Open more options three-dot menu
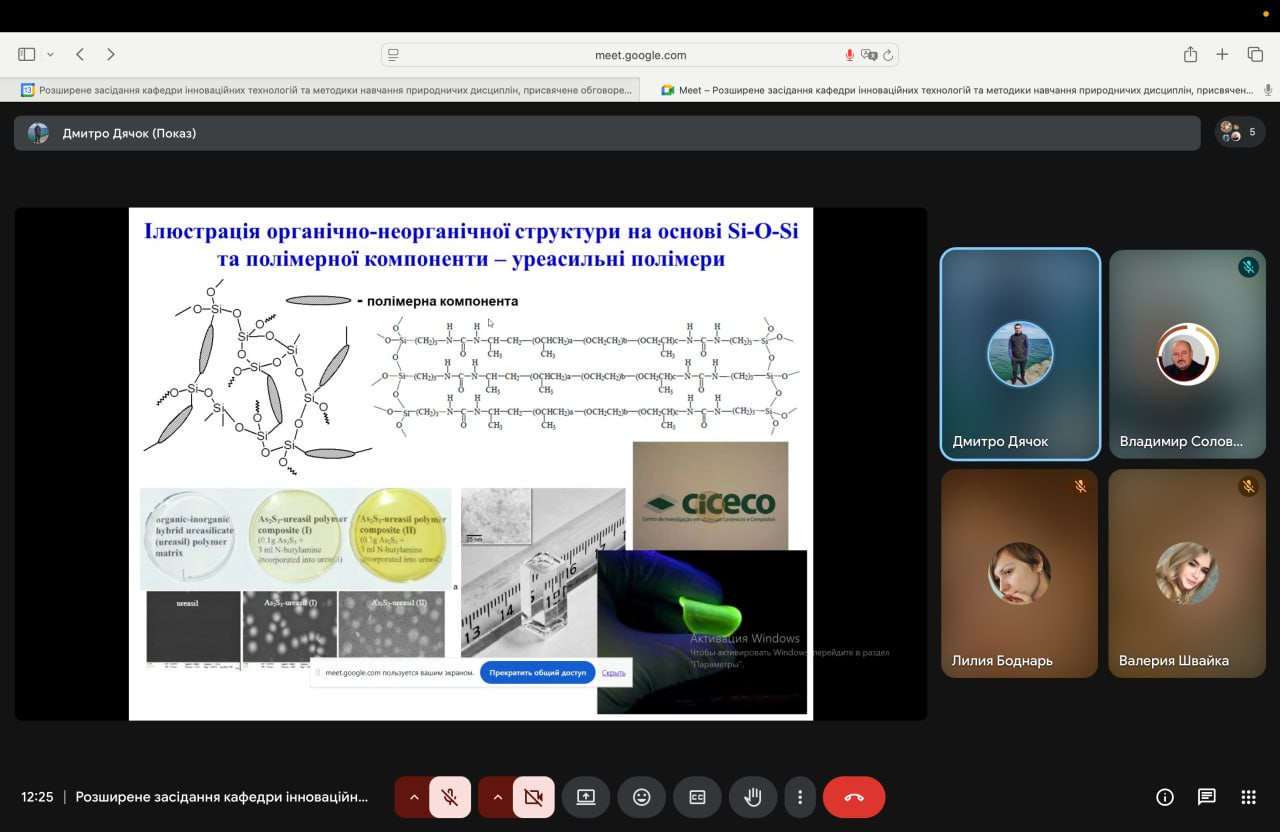1280x832 pixels. point(800,797)
